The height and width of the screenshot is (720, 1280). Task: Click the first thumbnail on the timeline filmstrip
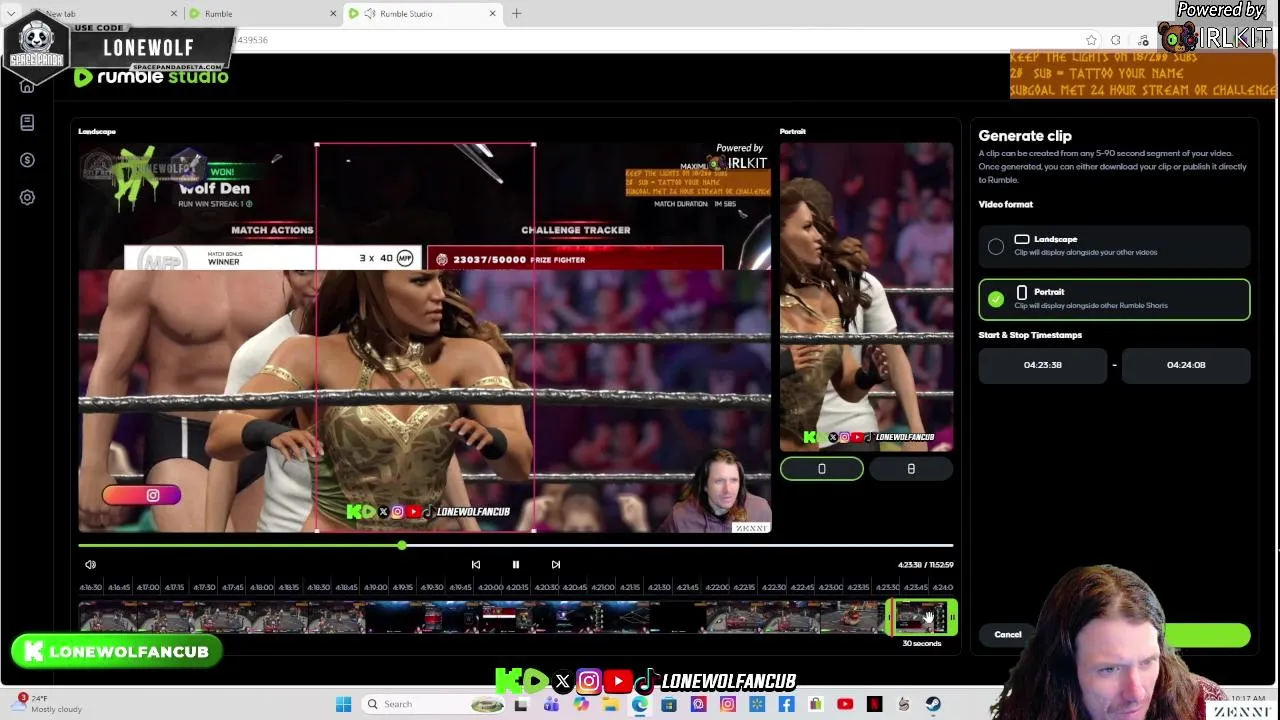(x=108, y=619)
